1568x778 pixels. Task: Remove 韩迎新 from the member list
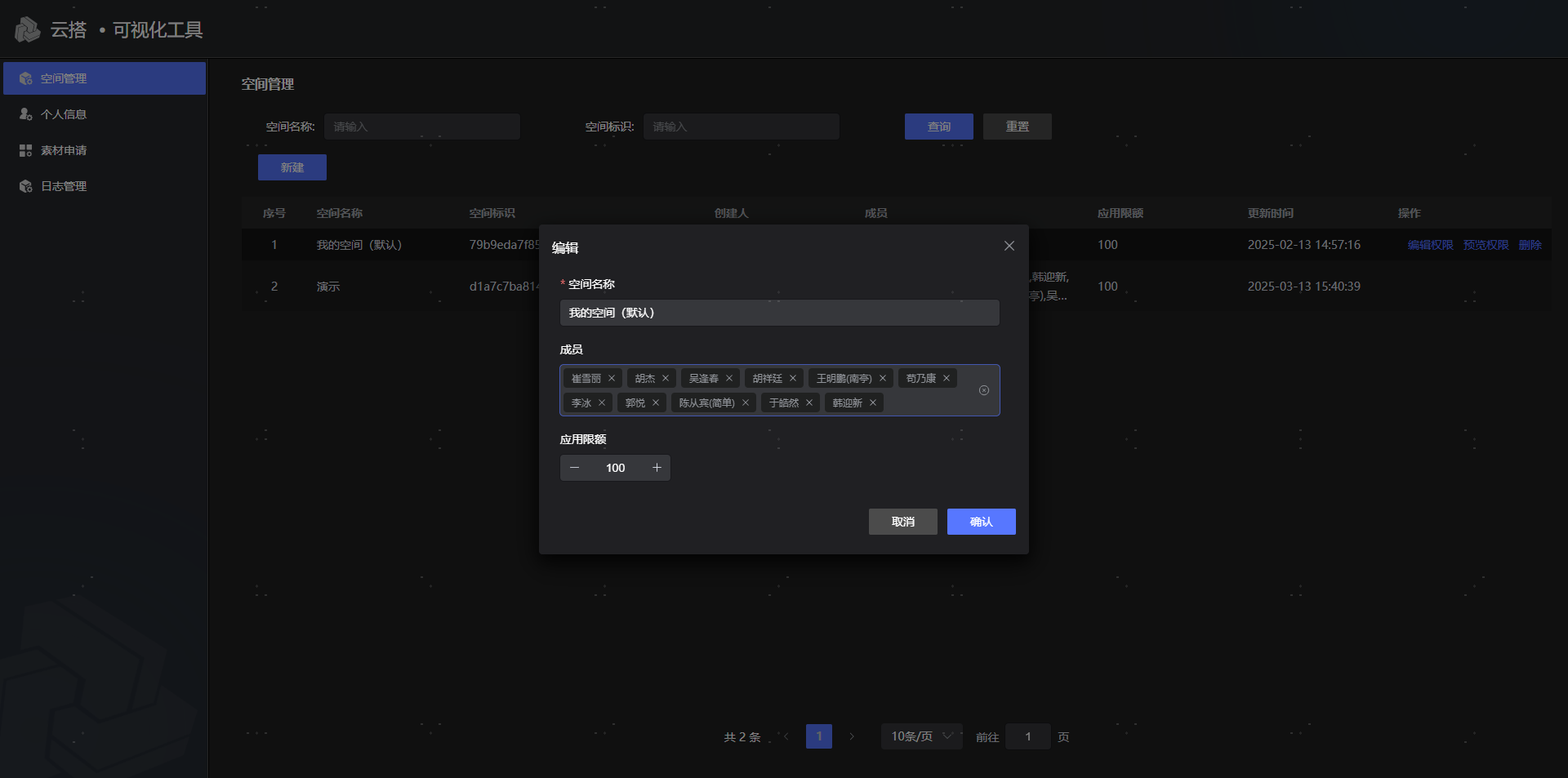873,403
